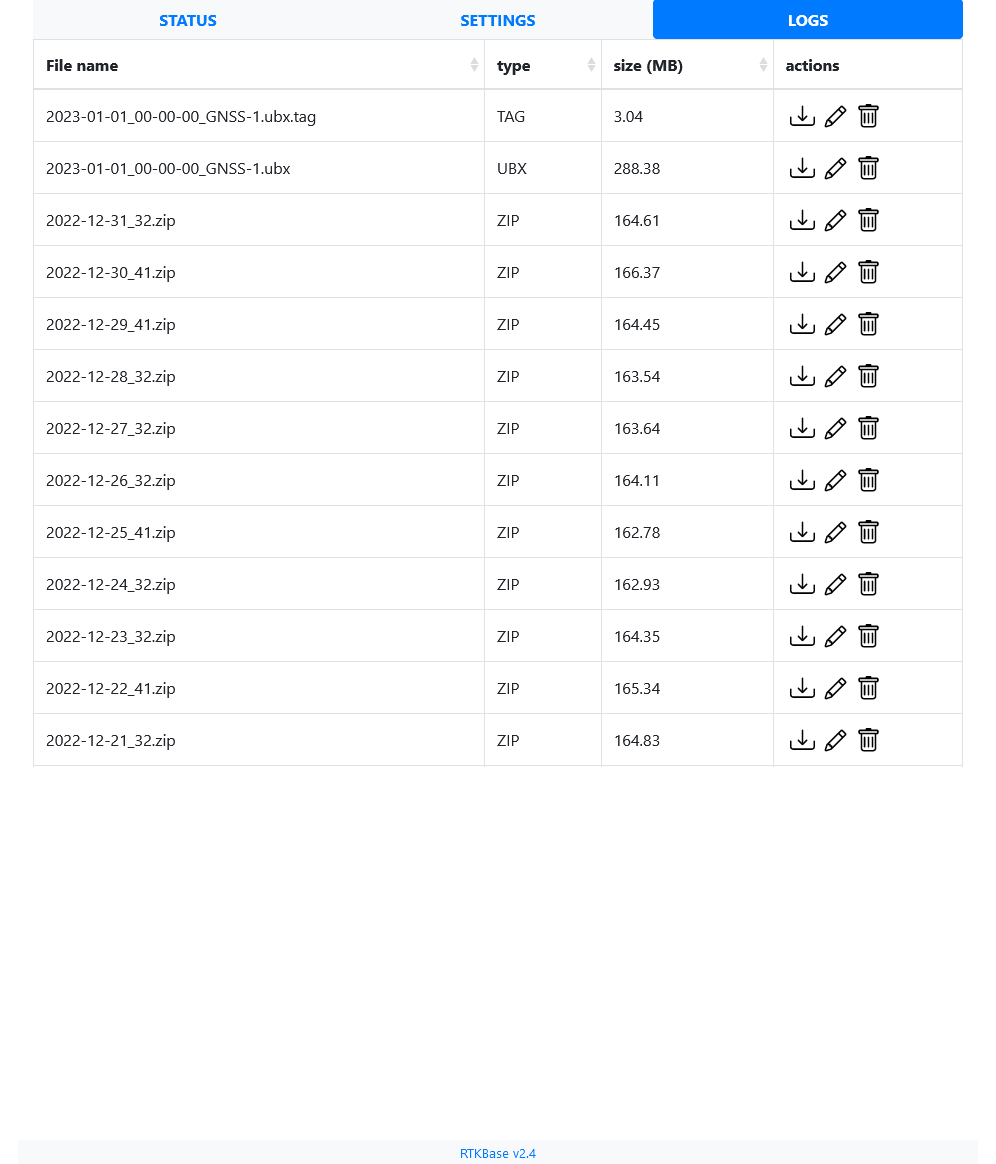Edit the 2022-12-25_41.zip entry
The height and width of the screenshot is (1164, 996).
point(835,532)
